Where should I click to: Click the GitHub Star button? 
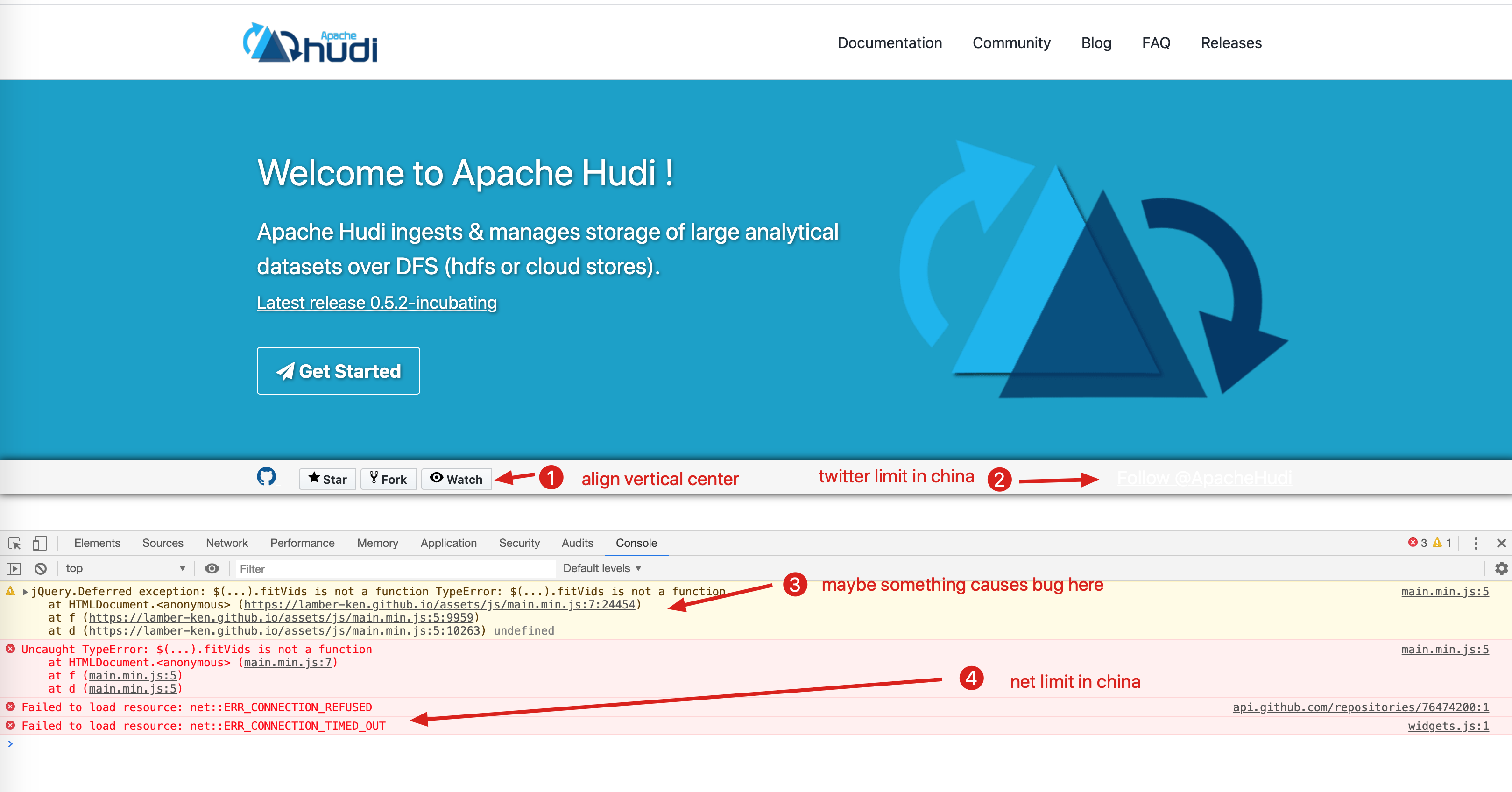[327, 479]
